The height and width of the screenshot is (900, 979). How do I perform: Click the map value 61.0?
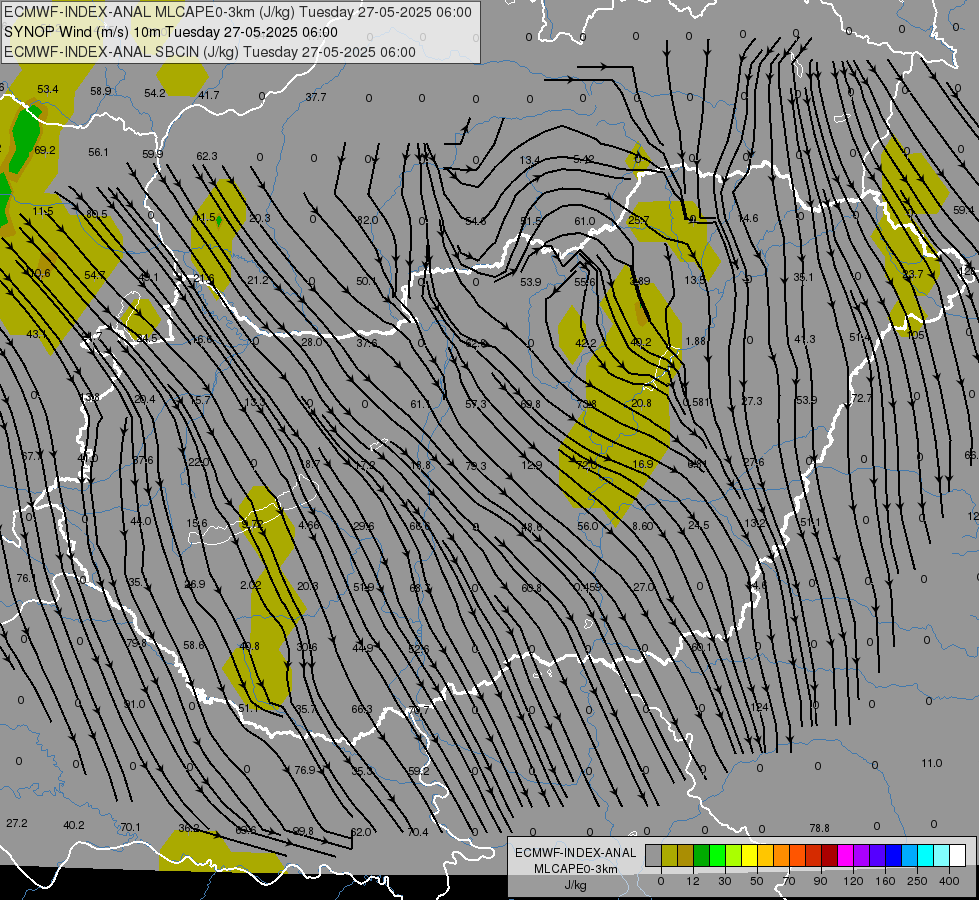click(x=584, y=221)
